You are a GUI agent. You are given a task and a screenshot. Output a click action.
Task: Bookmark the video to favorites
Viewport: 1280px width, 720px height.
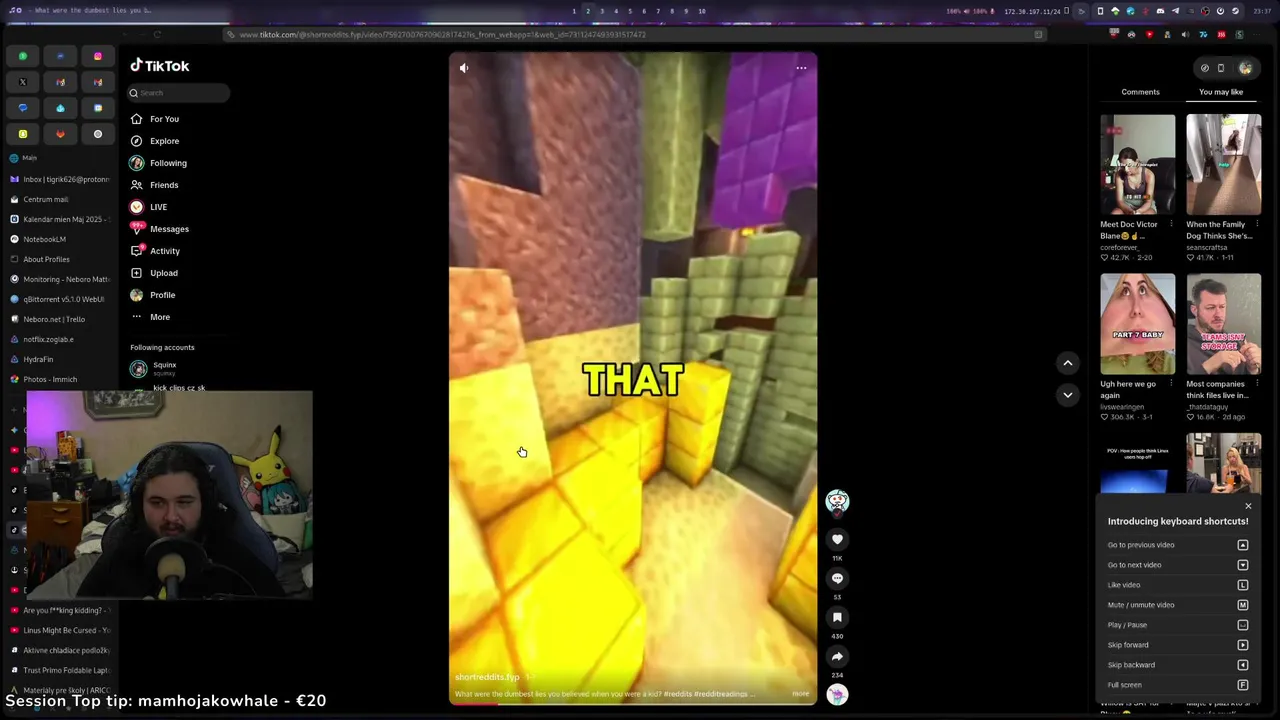point(837,617)
